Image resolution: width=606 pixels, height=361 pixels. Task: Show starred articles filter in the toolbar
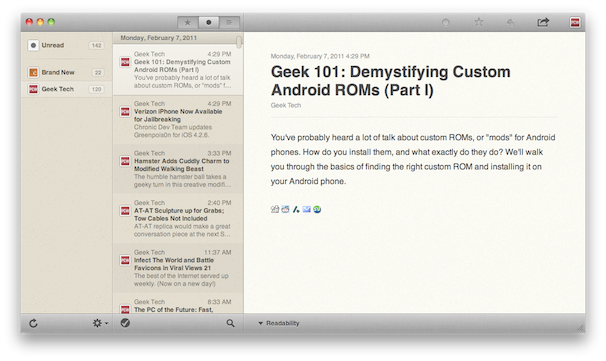tap(188, 22)
